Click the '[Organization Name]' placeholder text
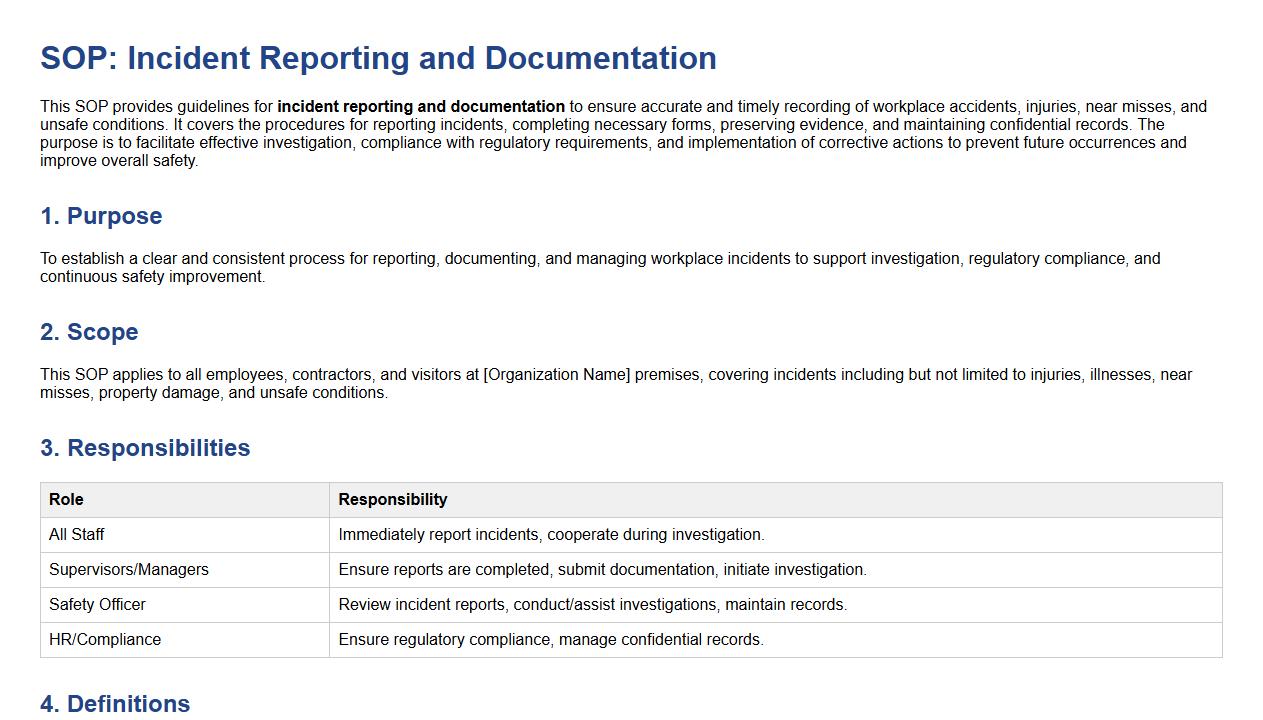The height and width of the screenshot is (720, 1263). pos(557,375)
